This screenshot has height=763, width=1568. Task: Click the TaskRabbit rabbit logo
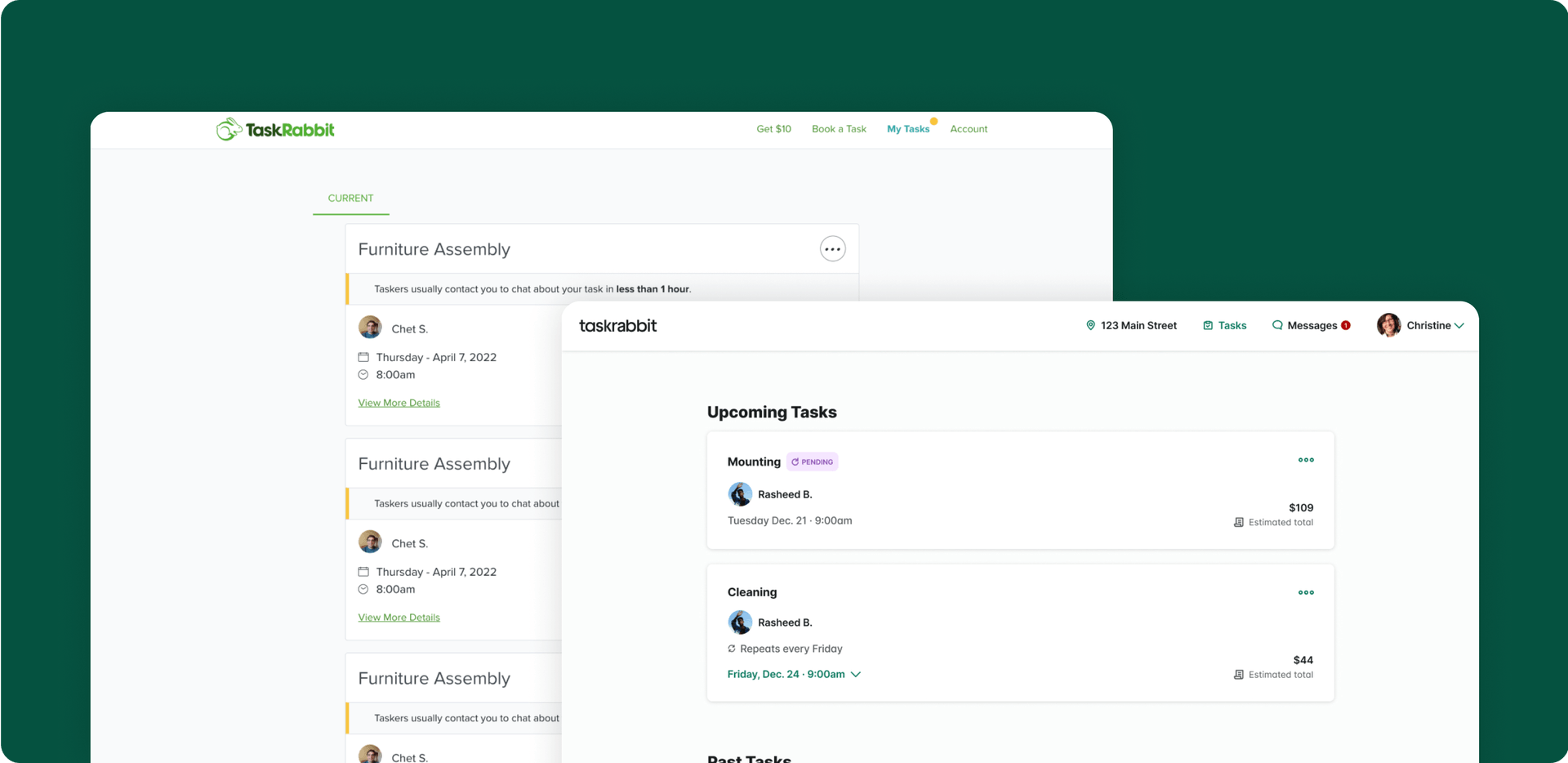point(228,128)
